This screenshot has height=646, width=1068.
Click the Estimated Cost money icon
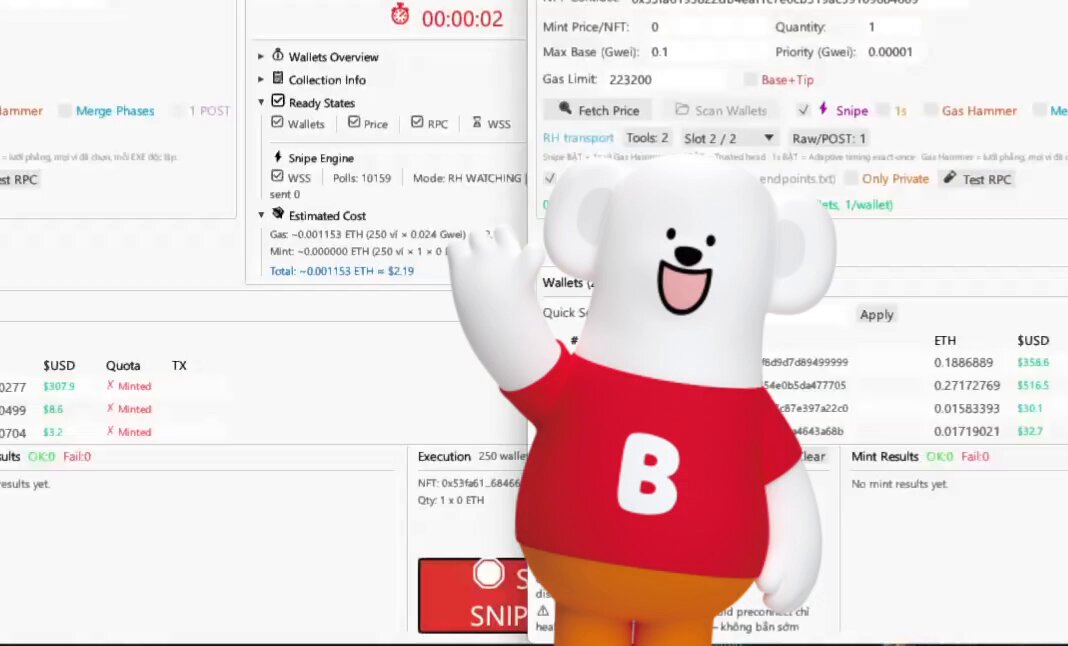click(278, 213)
